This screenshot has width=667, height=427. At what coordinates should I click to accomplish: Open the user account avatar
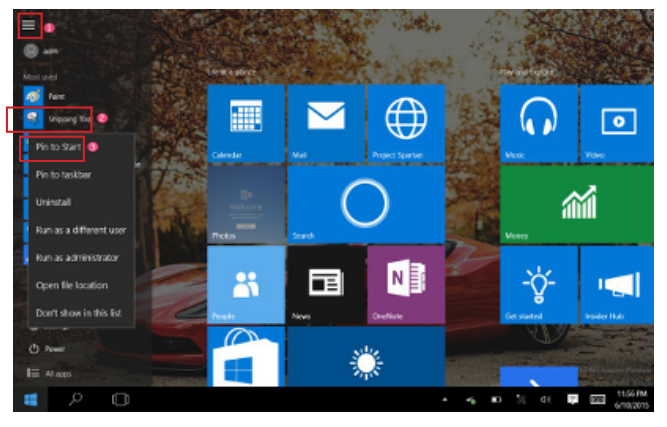point(31,51)
